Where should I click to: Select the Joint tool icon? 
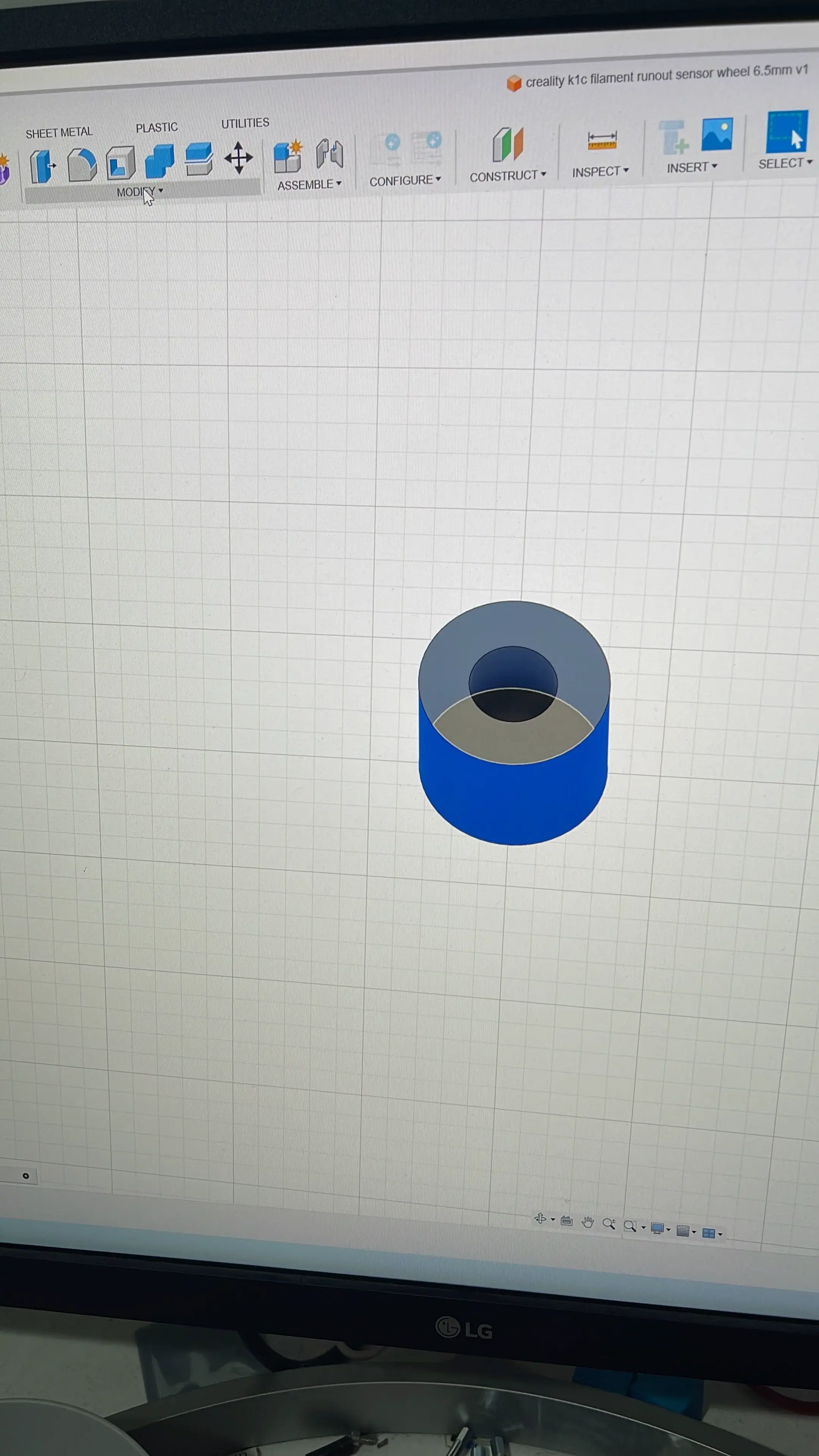329,153
